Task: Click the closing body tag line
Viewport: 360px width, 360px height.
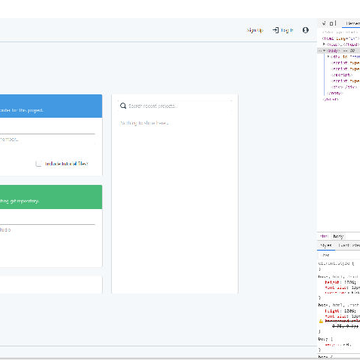Action: (x=336, y=93)
